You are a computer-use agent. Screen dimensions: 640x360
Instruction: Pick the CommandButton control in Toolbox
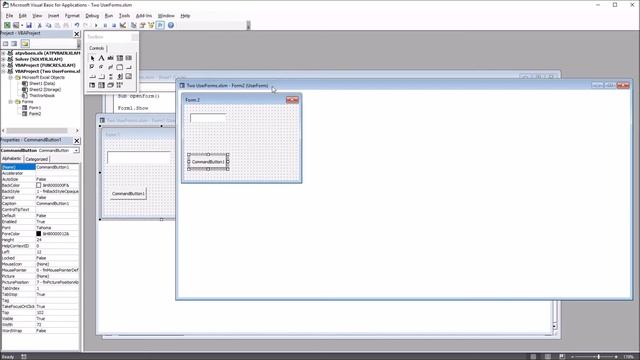129,67
